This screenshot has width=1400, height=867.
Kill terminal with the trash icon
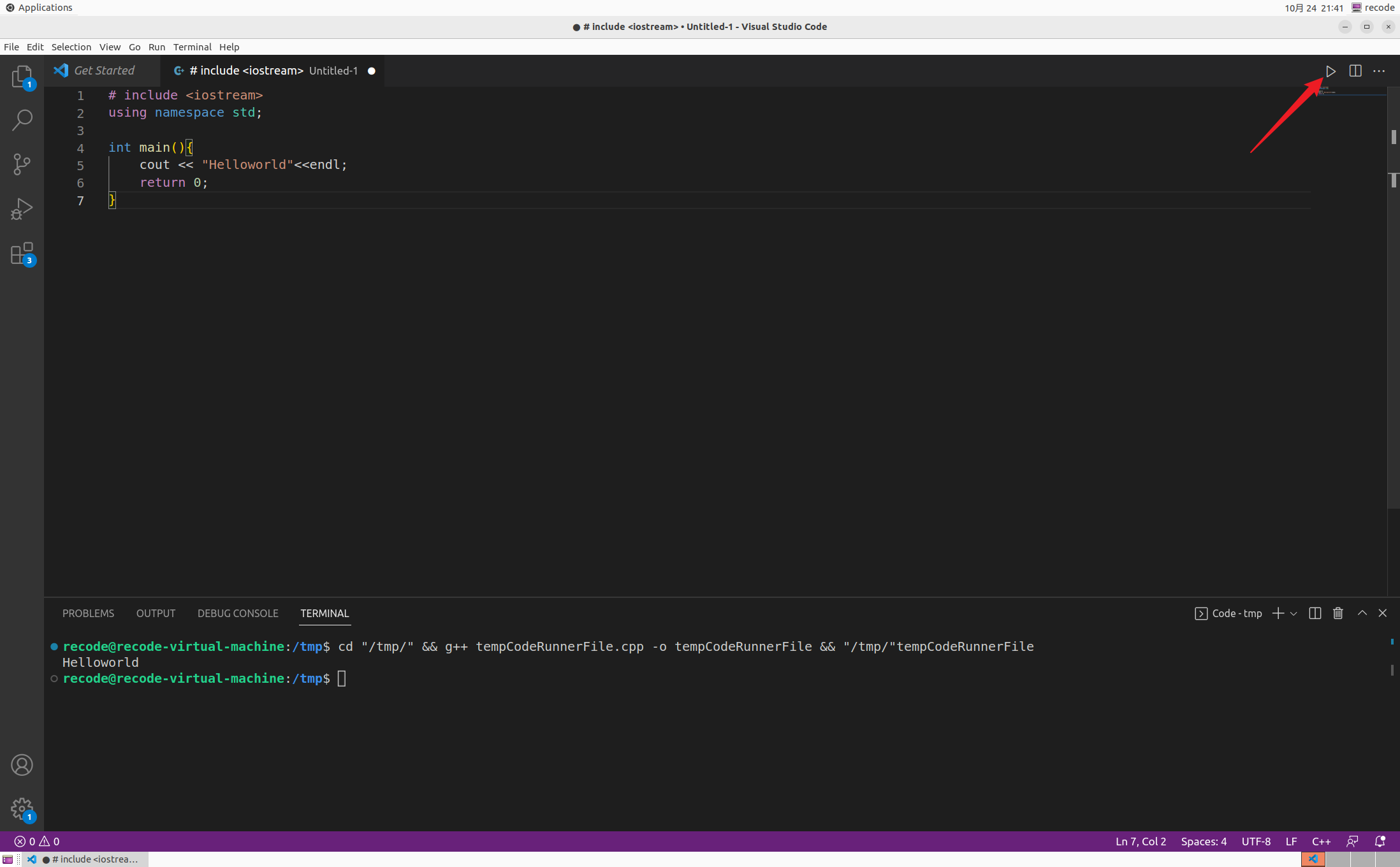pyautogui.click(x=1338, y=613)
